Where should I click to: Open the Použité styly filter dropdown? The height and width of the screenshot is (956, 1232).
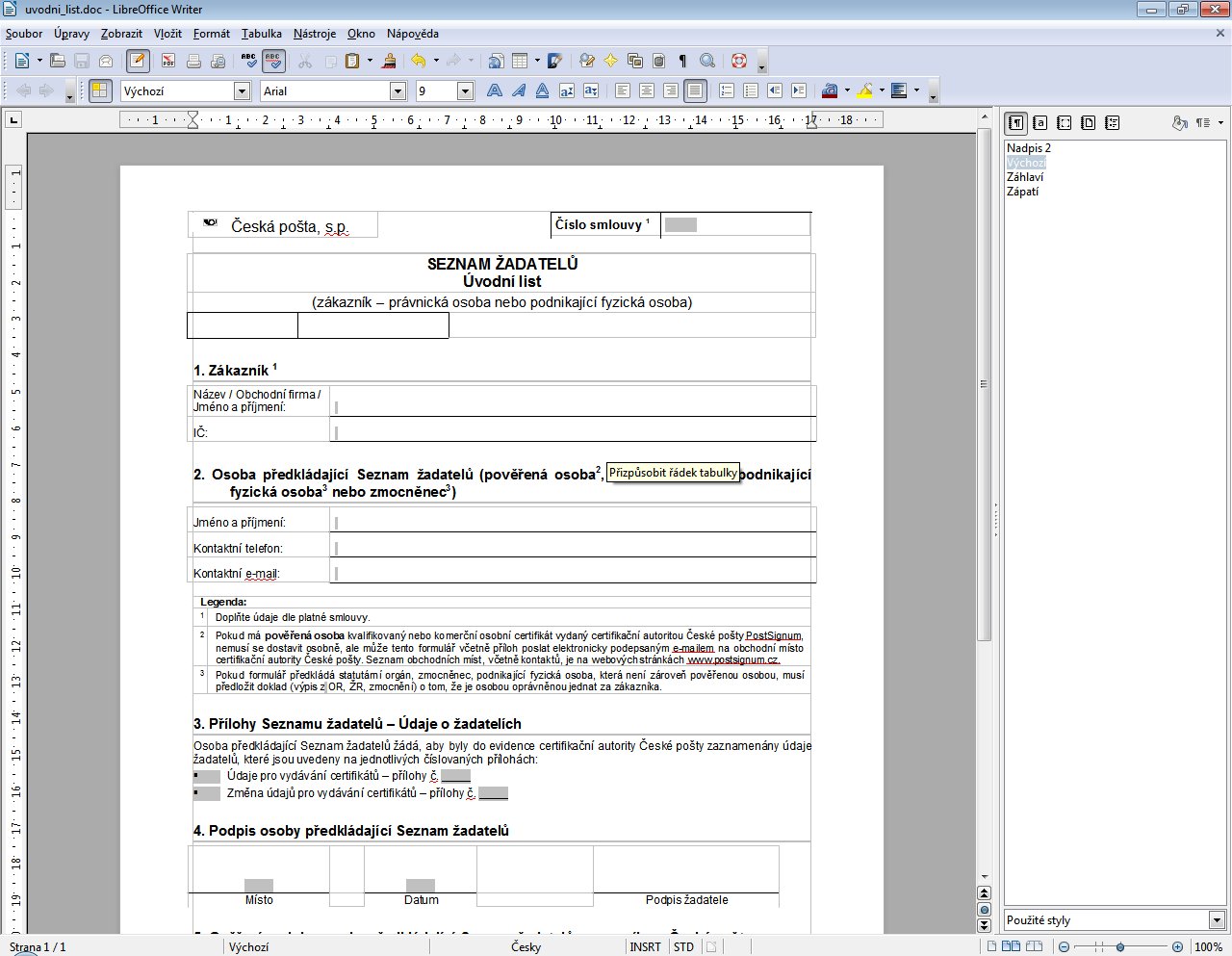[x=1217, y=920]
